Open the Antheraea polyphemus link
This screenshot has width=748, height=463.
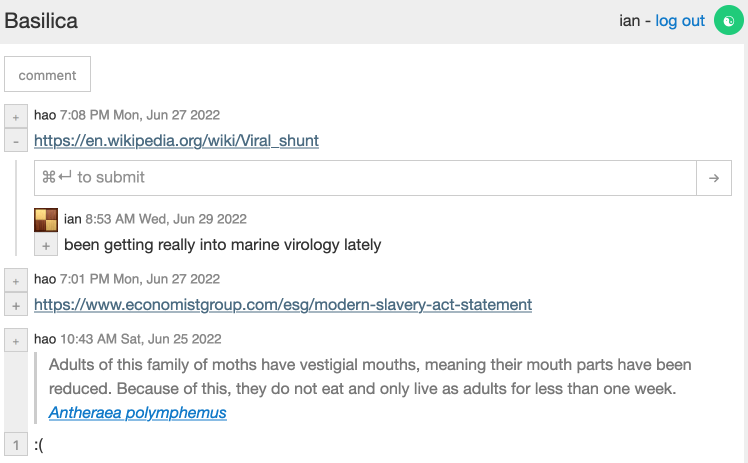pos(137,412)
